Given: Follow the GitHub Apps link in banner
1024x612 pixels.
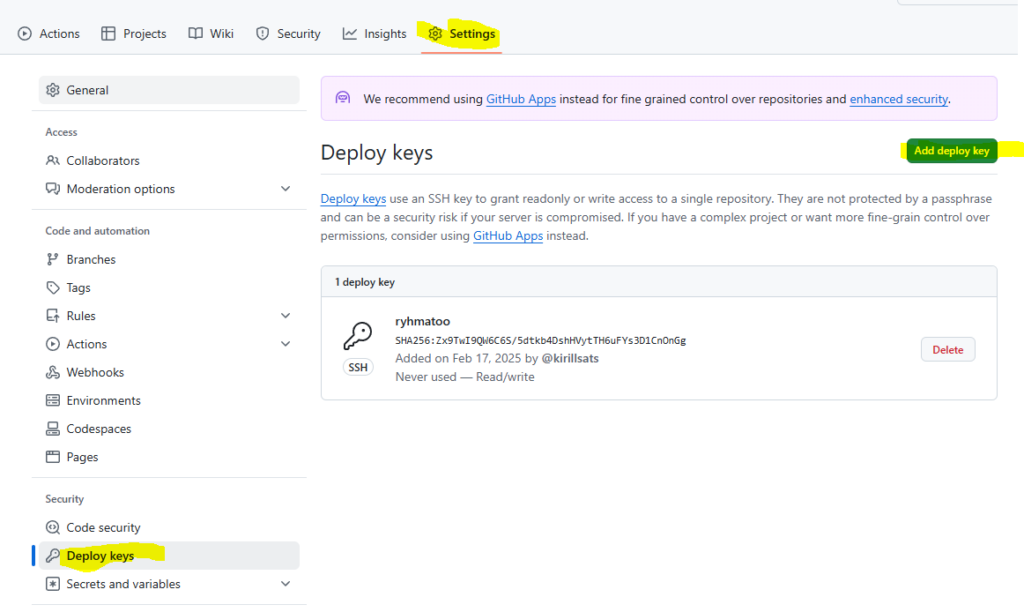Looking at the screenshot, I should (x=520, y=99).
